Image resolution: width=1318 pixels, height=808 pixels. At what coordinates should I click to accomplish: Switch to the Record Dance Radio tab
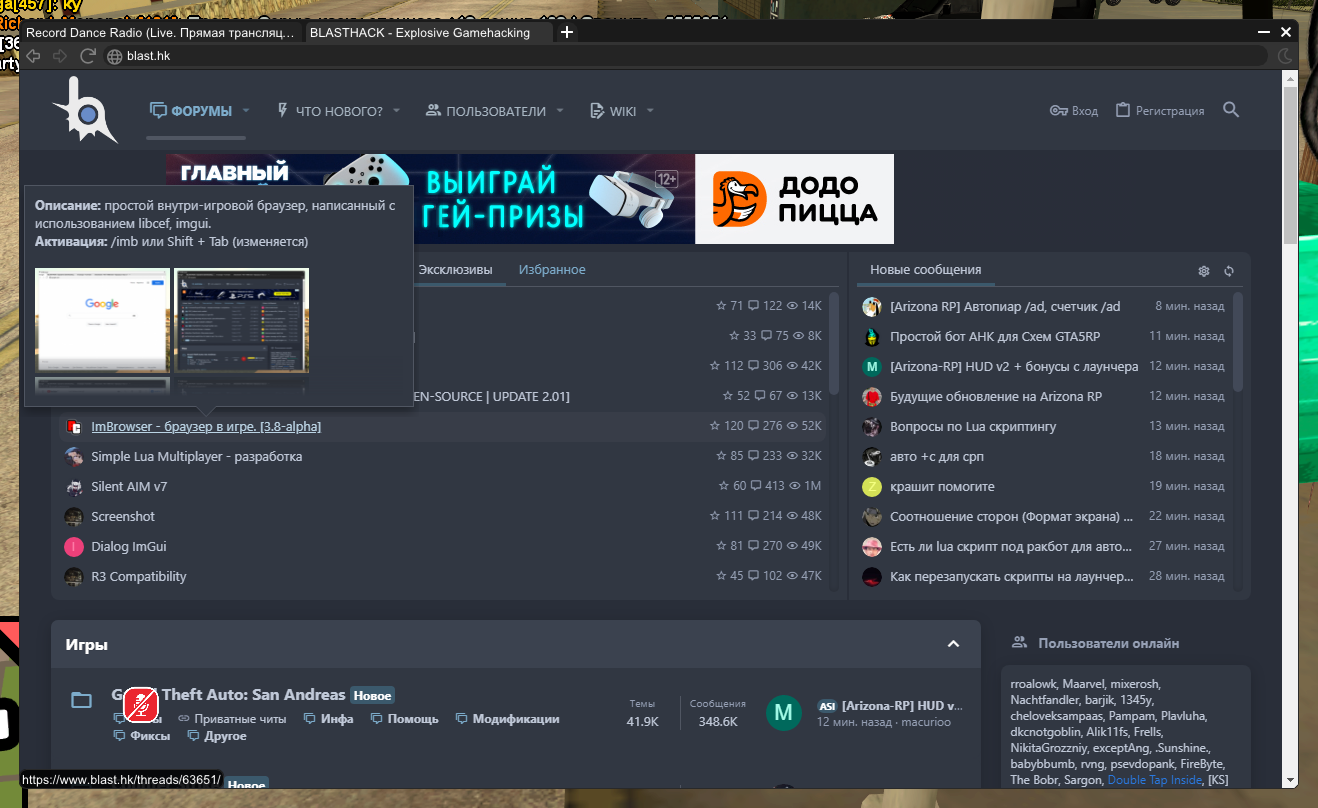160,33
